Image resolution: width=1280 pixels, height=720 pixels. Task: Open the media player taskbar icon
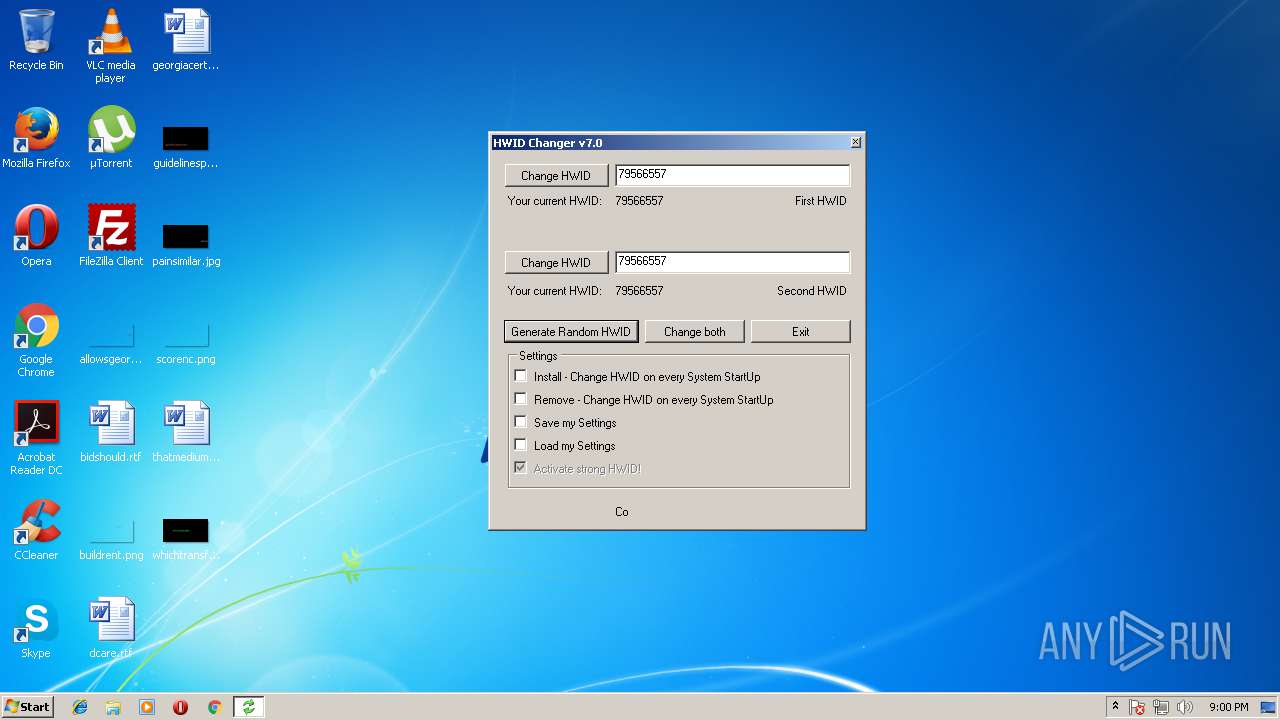click(x=147, y=707)
